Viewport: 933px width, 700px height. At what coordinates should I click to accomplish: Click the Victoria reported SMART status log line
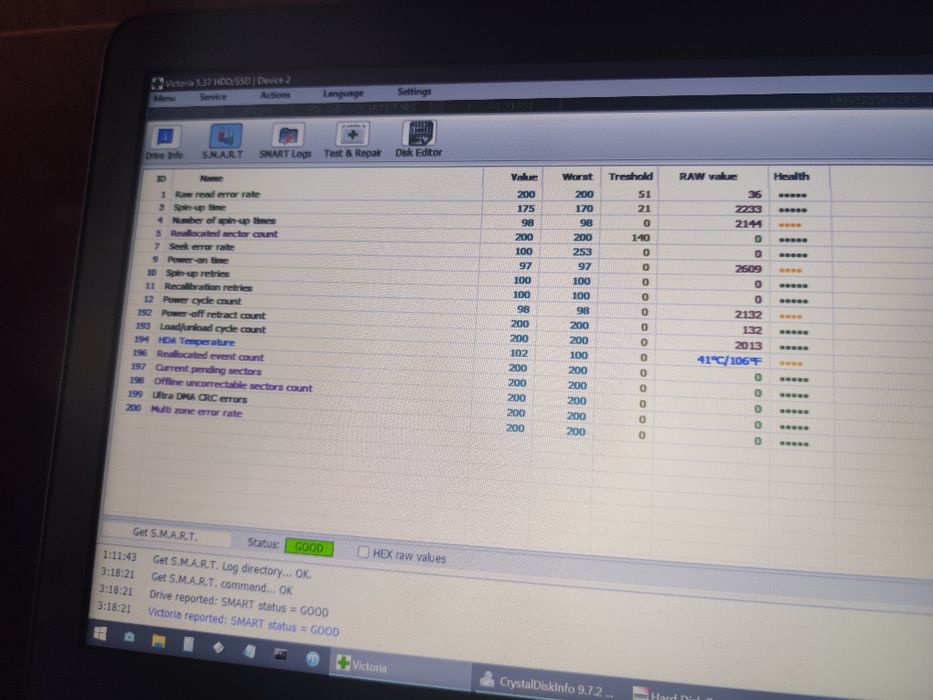pyautogui.click(x=243, y=621)
